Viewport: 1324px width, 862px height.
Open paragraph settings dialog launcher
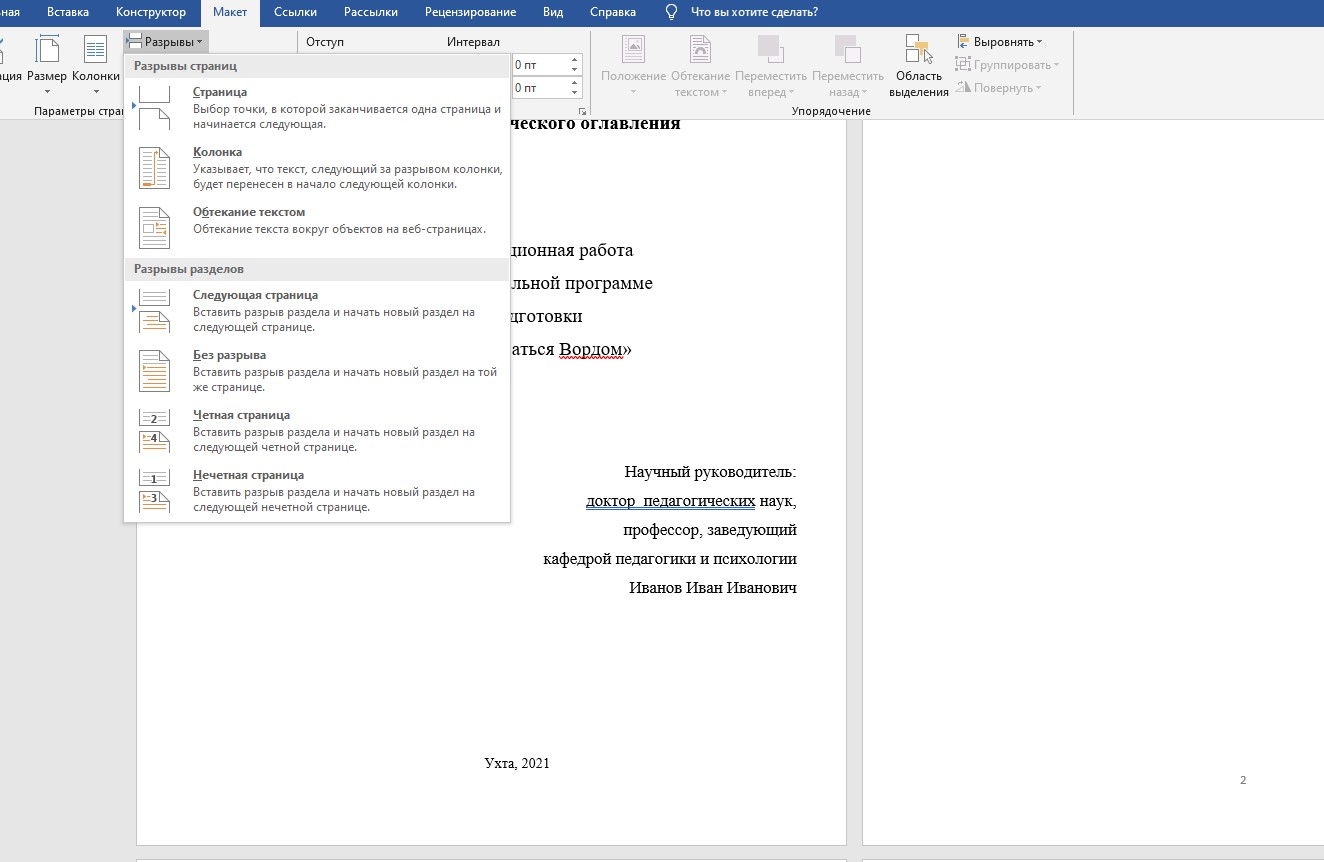point(582,111)
